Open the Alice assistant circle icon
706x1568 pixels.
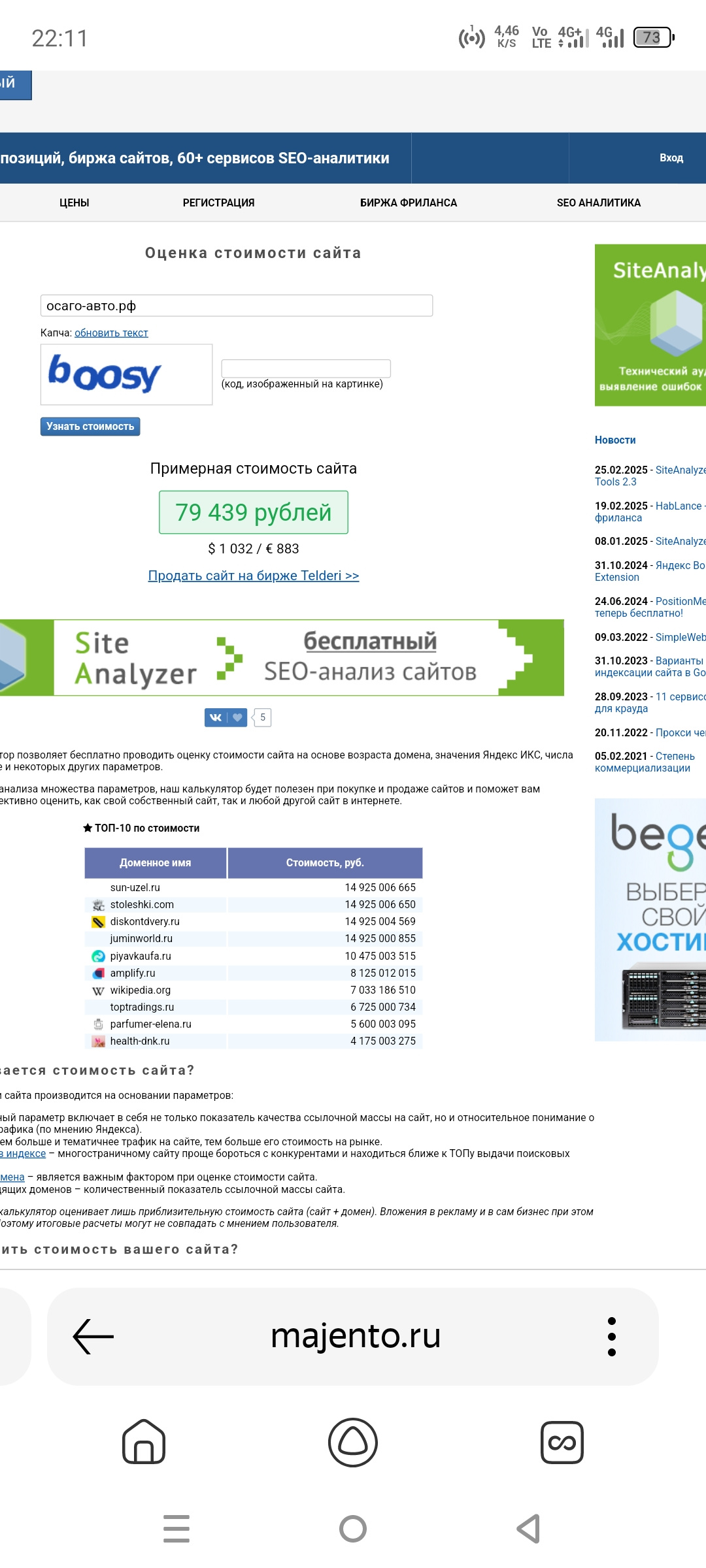(353, 1442)
